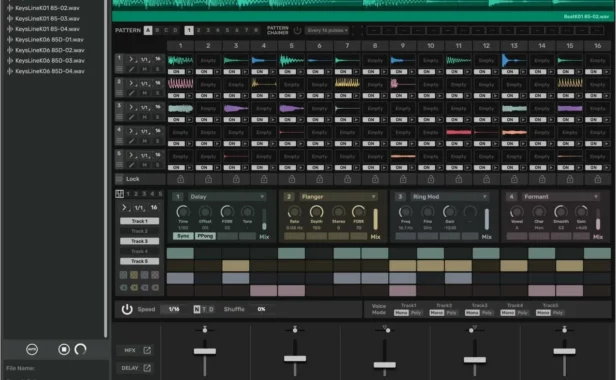The width and height of the screenshot is (616, 380).
Task: Select the N note-mode option beside Speed
Action: click(x=197, y=309)
